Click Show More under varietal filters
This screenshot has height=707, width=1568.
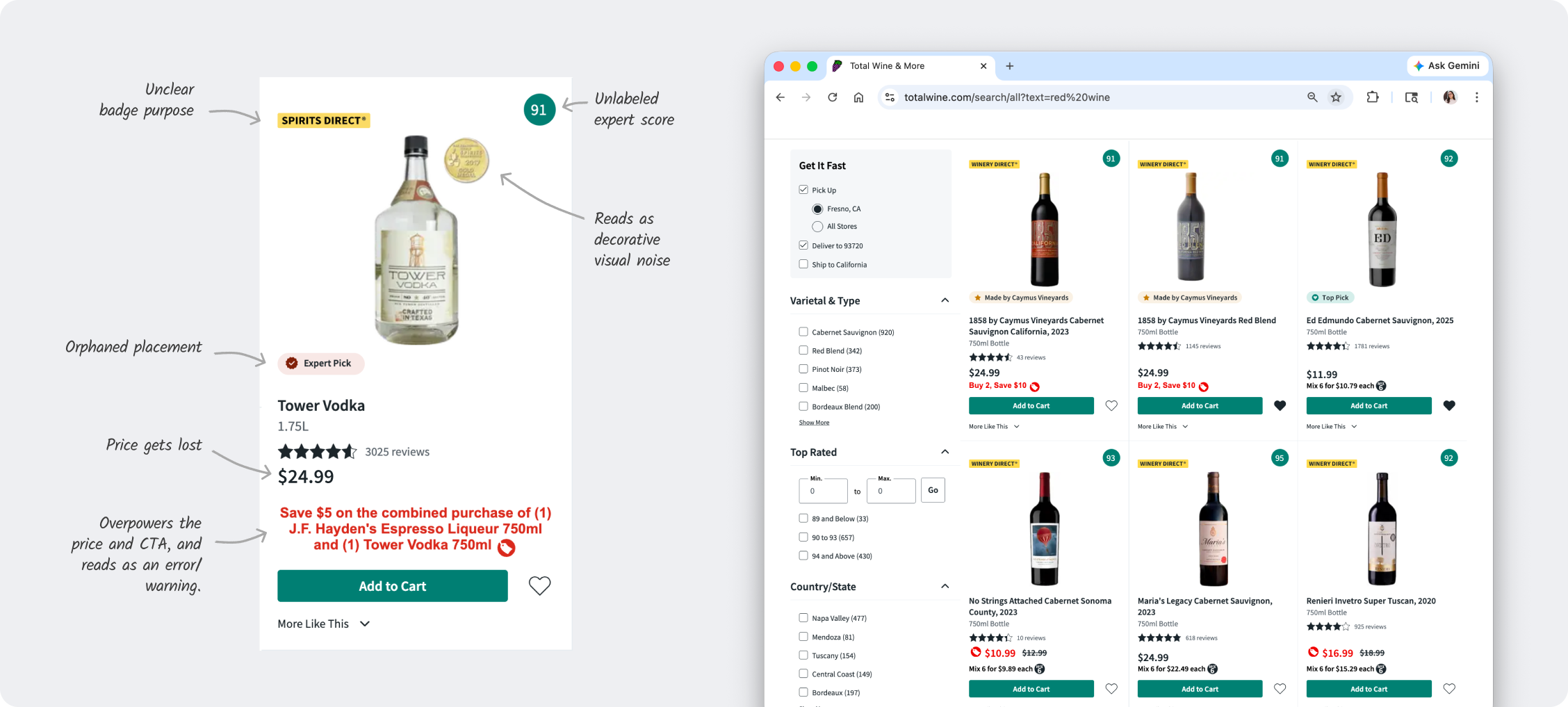[x=814, y=423]
